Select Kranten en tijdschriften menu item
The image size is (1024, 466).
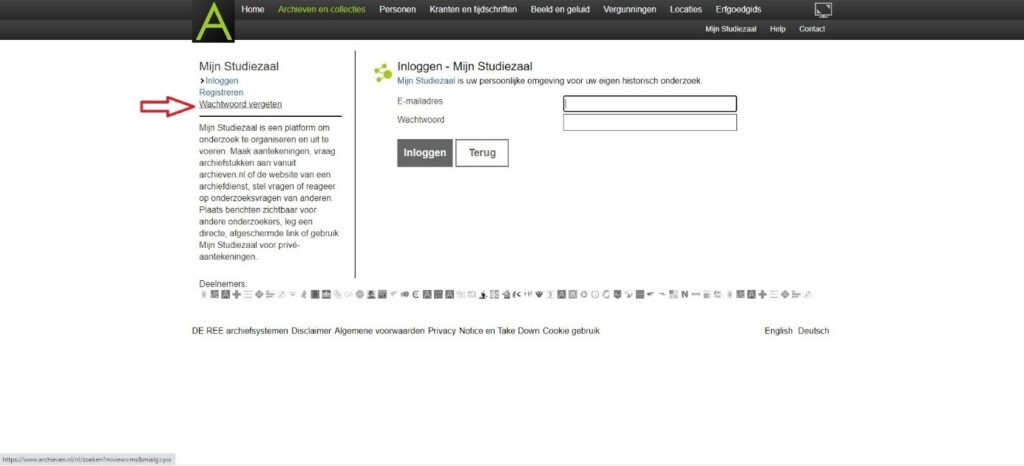[473, 10]
